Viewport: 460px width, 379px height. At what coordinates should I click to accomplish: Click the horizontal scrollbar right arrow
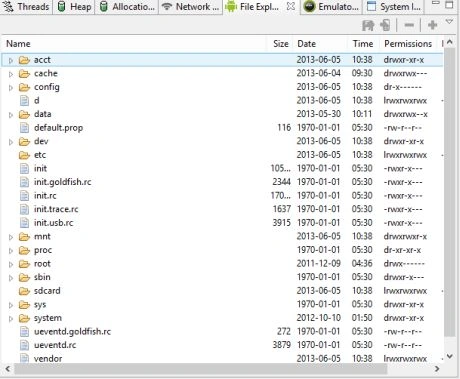(x=437, y=369)
